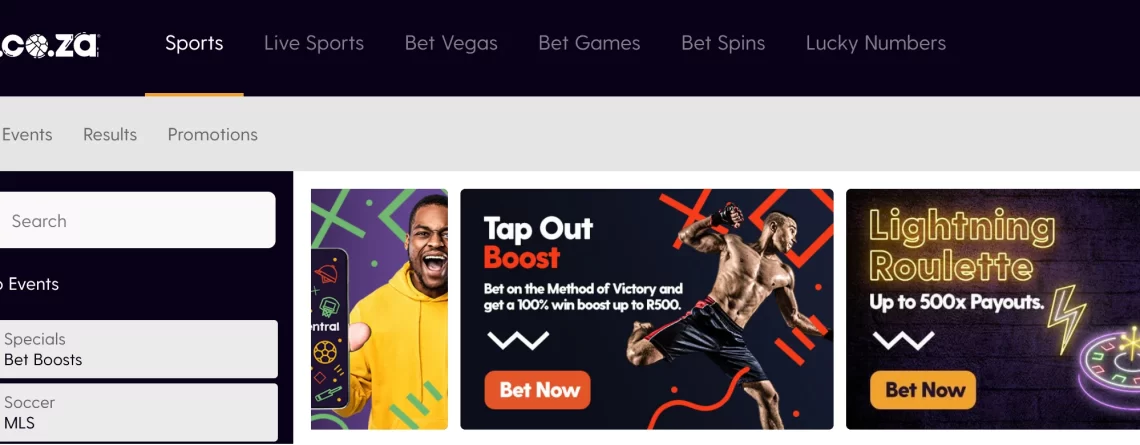Open the Results submenu item
This screenshot has height=445, width=1140.
tap(110, 135)
